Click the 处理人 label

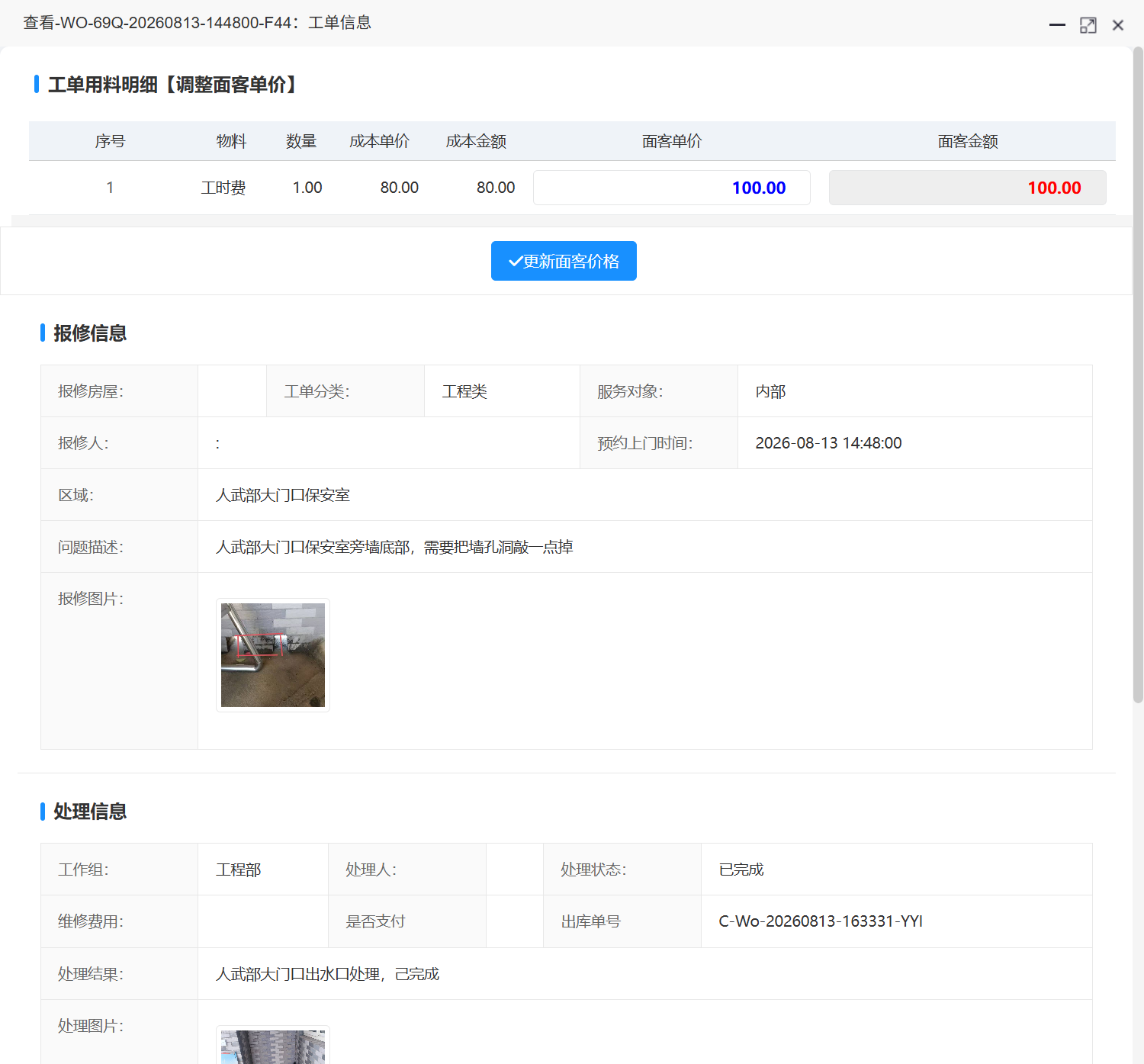coord(371,870)
